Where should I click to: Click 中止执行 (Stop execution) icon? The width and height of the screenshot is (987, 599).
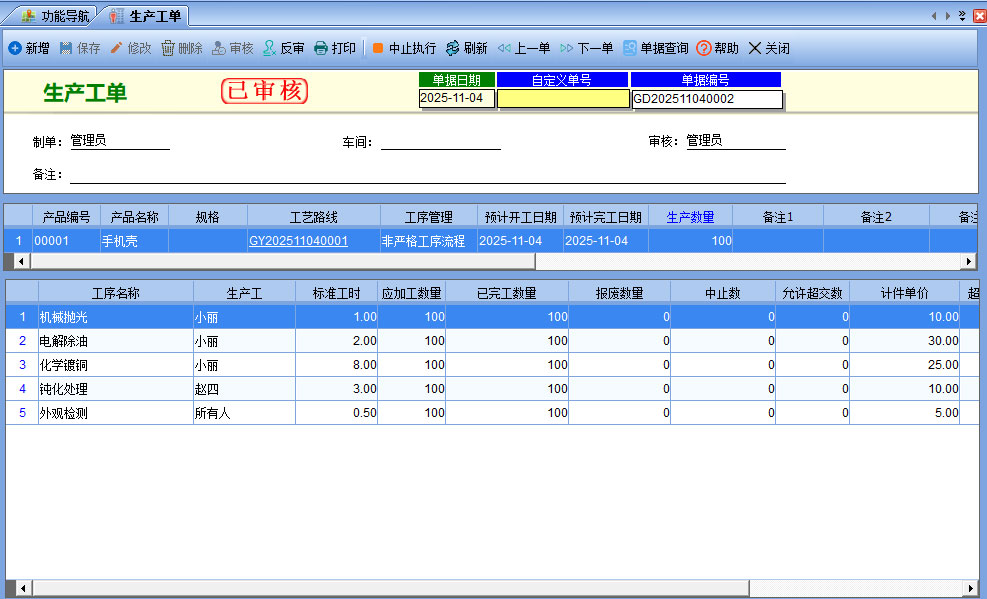(378, 48)
